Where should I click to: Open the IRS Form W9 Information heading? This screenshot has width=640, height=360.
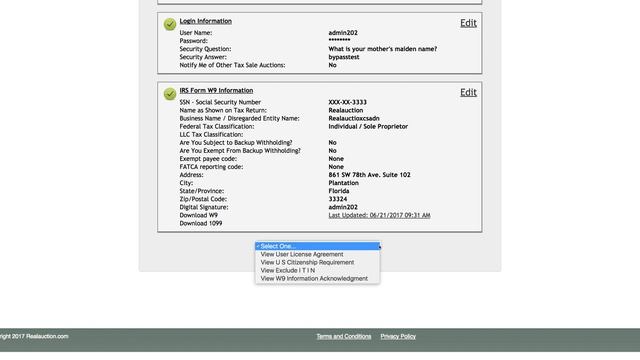pyautogui.click(x=216, y=91)
